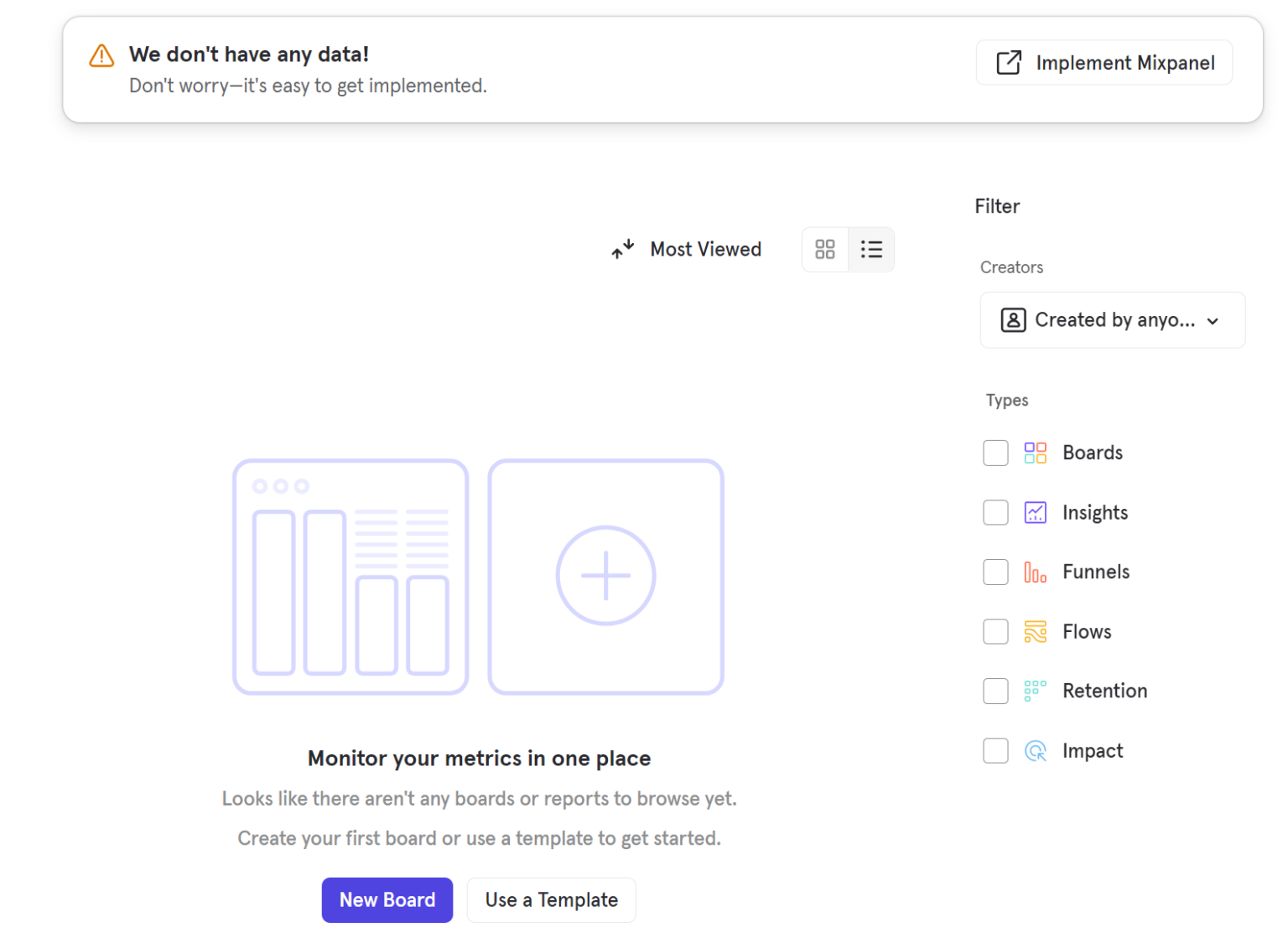Image resolution: width=1288 pixels, height=948 pixels.
Task: Check the Funnels filter checkbox
Action: (x=995, y=572)
